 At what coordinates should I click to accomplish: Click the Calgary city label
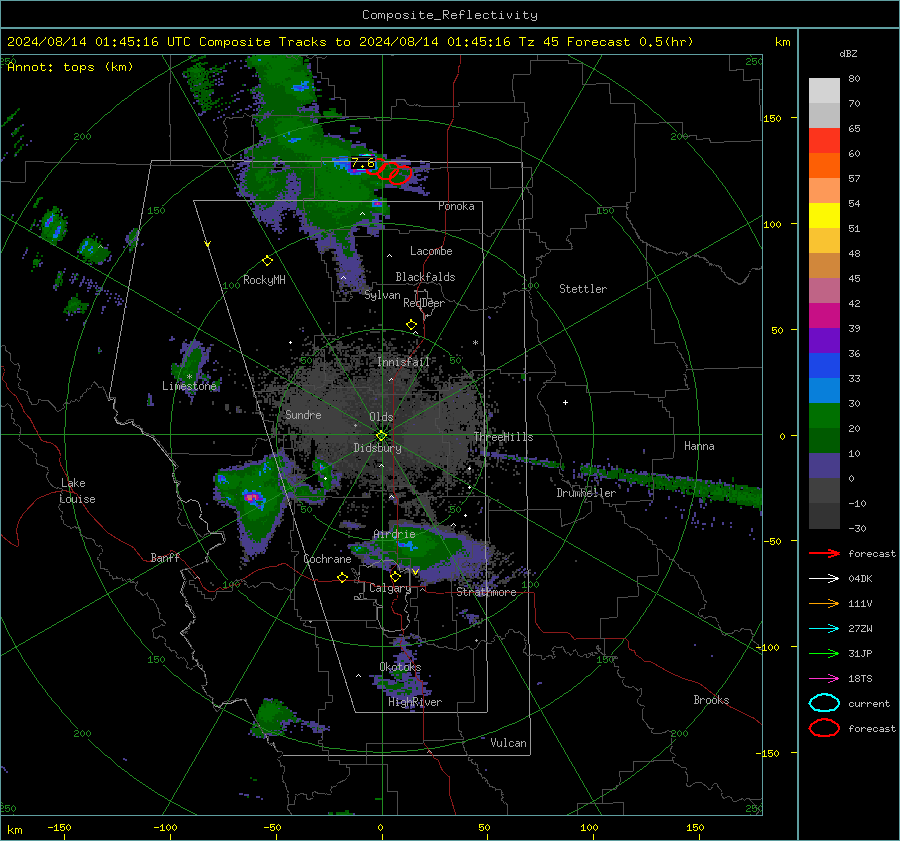point(390,588)
